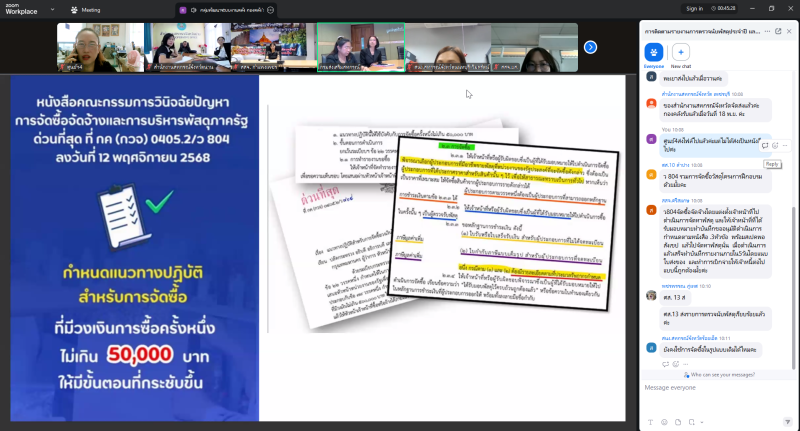Image resolution: width=800 pixels, height=431 pixels.
Task: Open more actions on highlighted message
Action: point(784,146)
